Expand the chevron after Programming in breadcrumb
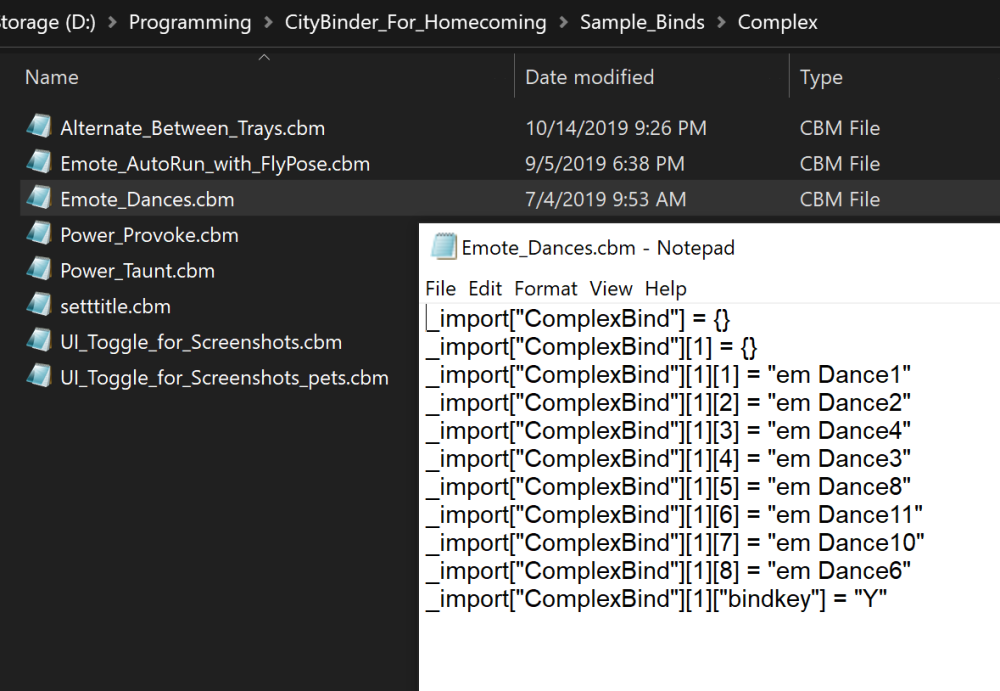This screenshot has width=1000, height=691. [x=268, y=22]
